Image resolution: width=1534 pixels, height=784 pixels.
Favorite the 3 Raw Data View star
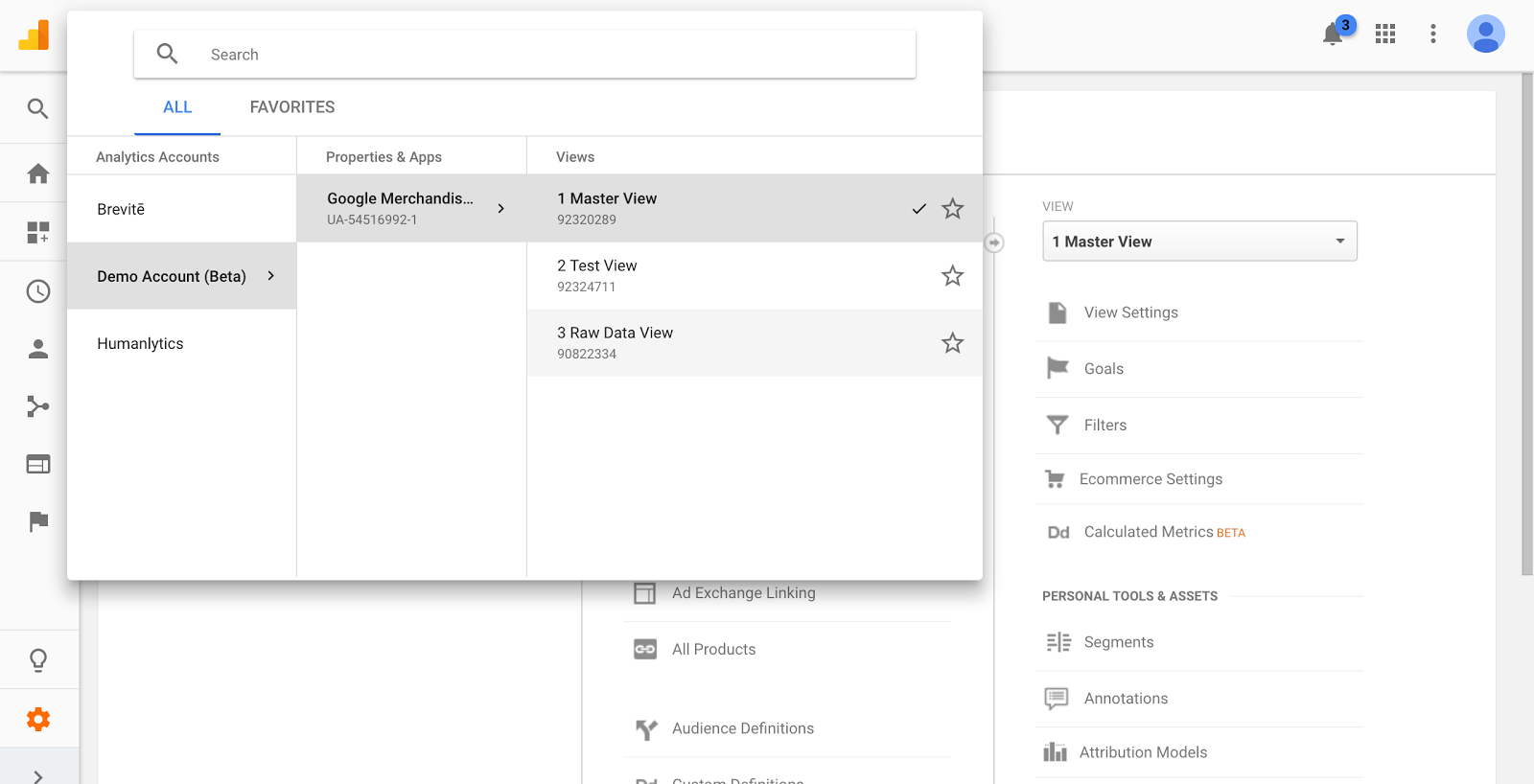tap(952, 343)
